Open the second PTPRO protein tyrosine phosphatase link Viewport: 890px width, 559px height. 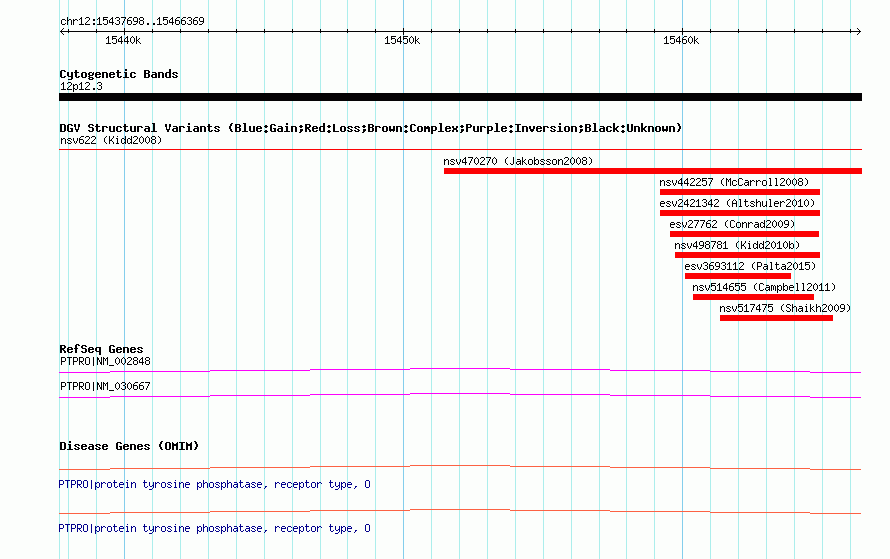tap(215, 528)
